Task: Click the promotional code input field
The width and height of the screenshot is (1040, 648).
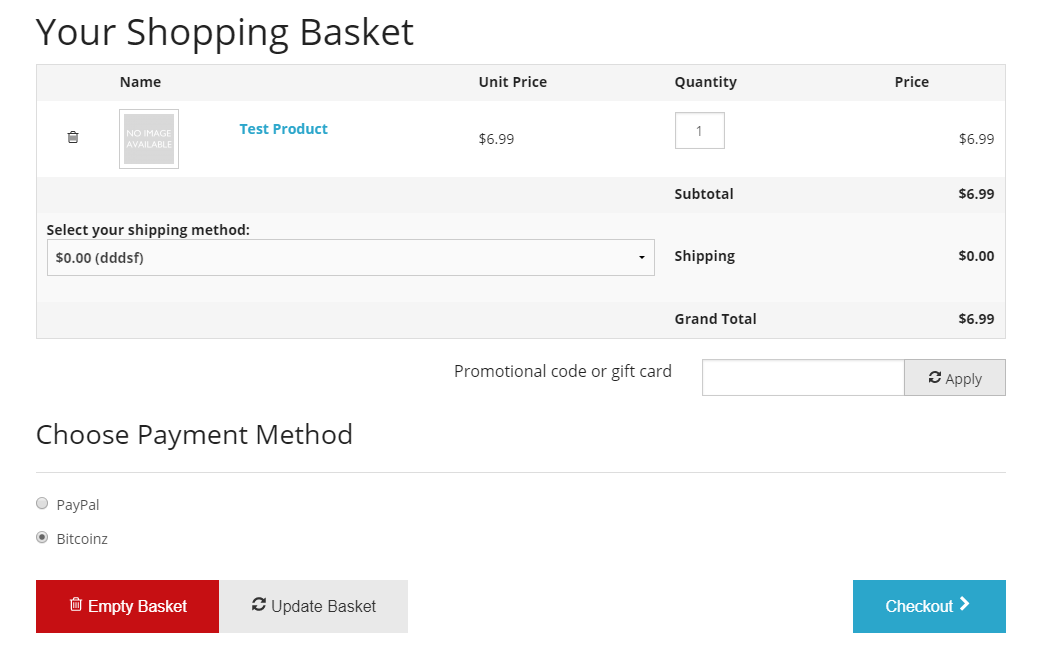Action: coord(803,377)
